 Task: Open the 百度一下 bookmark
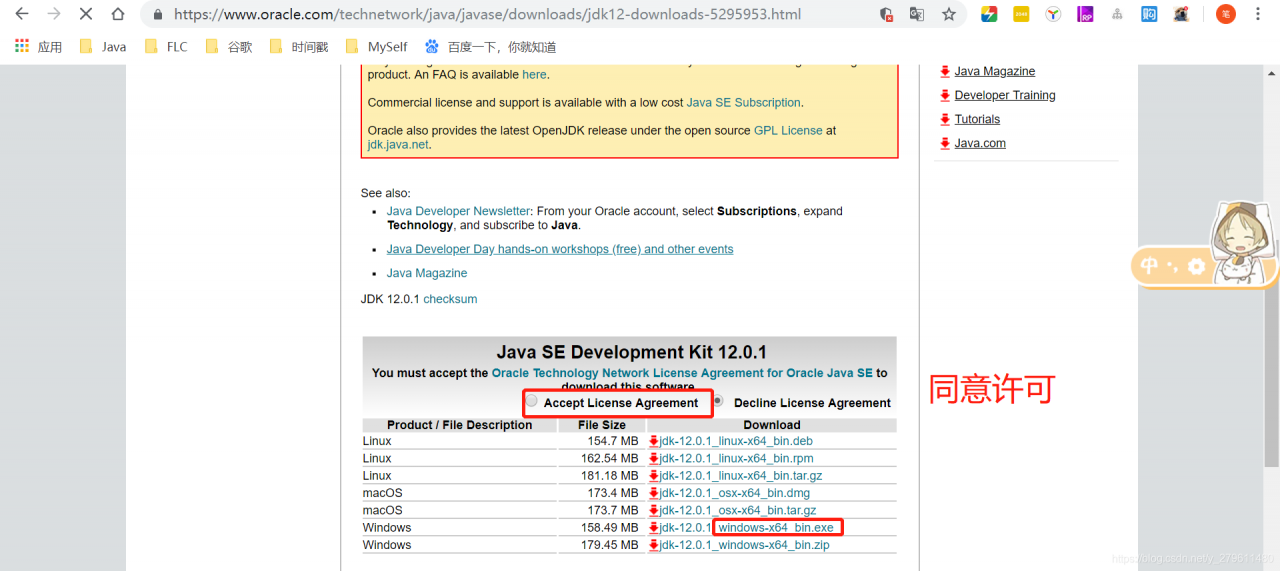pos(490,47)
